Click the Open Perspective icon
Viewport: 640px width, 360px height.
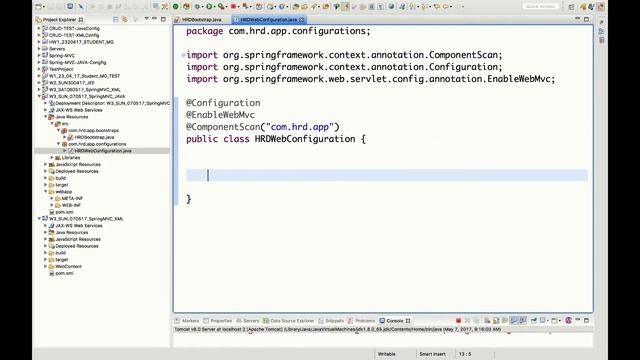coord(571,7)
